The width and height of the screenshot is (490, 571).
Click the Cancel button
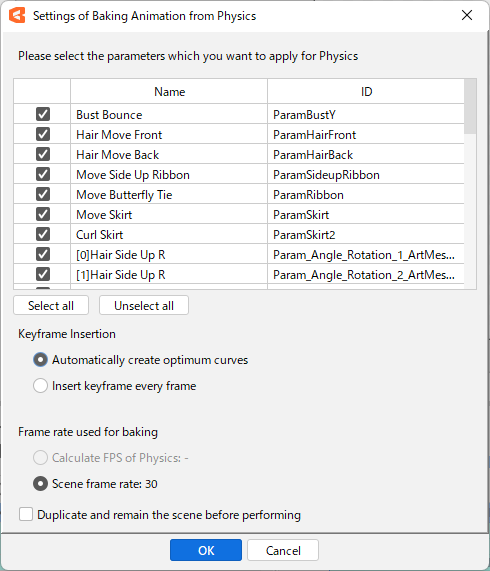click(x=283, y=550)
